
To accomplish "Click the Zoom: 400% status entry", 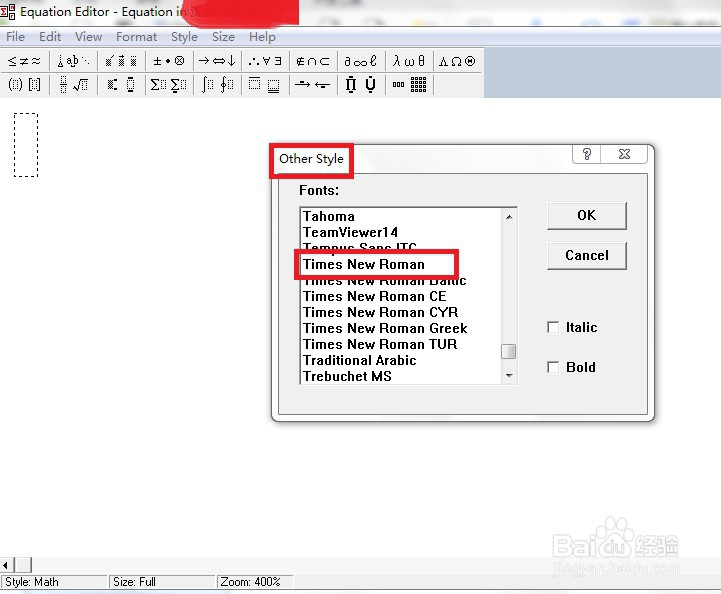I will tap(255, 582).
